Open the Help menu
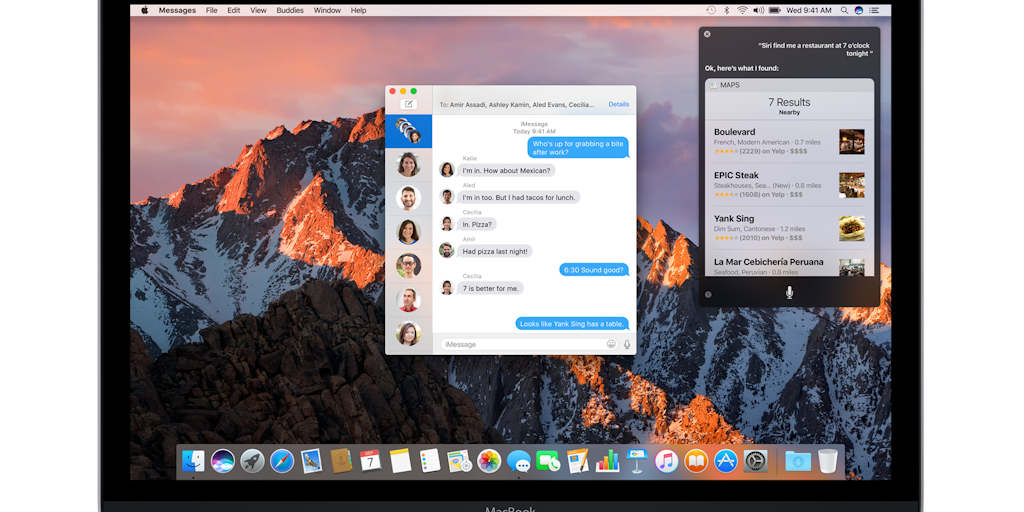 tap(359, 10)
